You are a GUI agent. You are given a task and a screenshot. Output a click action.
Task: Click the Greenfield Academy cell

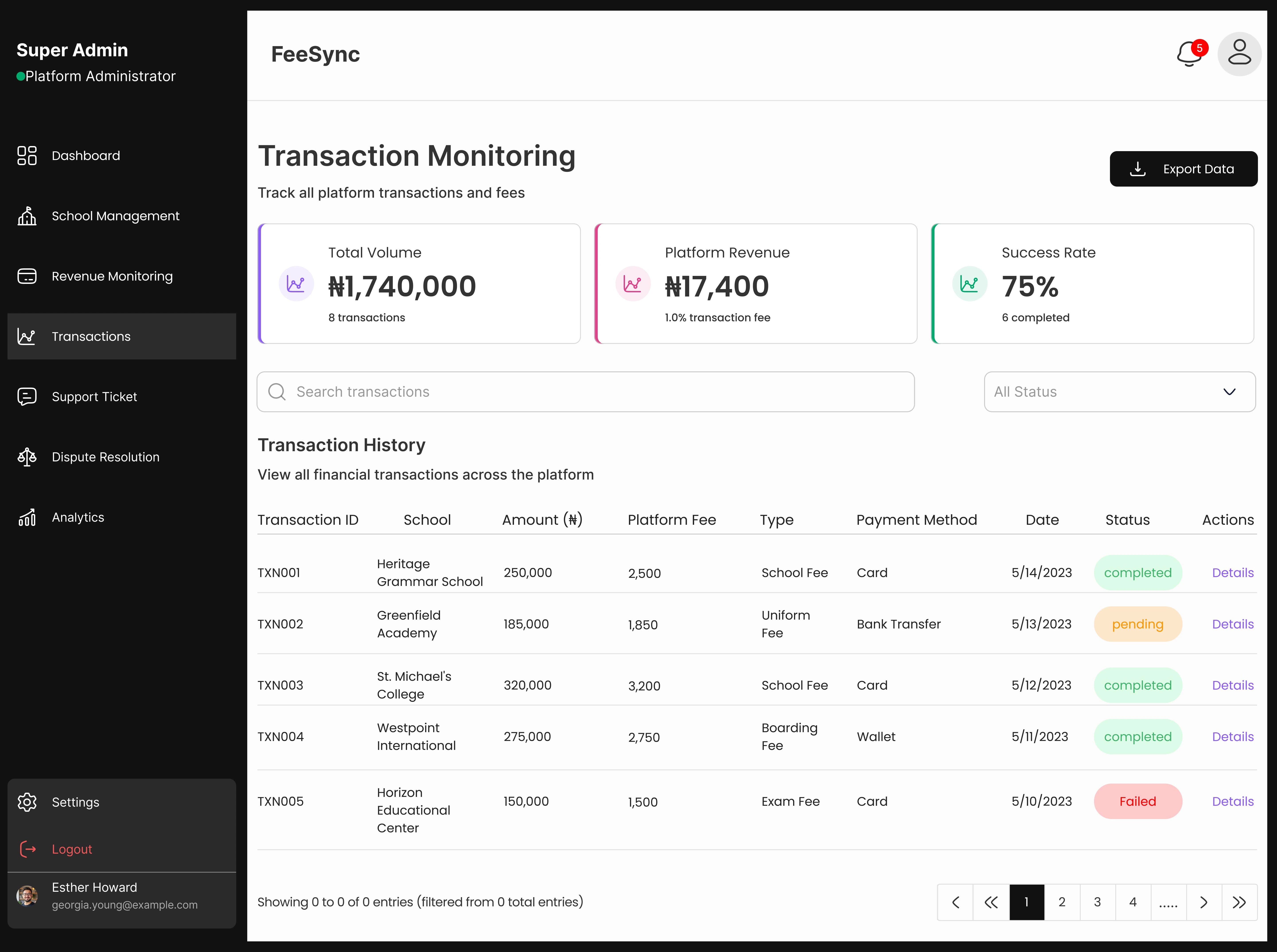click(409, 624)
